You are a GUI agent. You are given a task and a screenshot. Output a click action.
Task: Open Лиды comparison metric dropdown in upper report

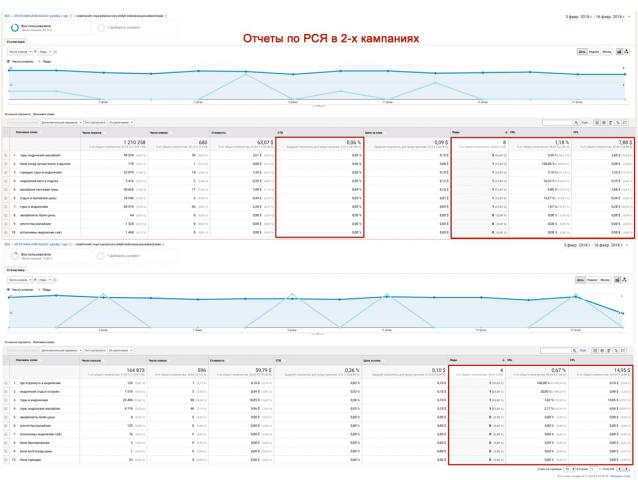click(45, 52)
